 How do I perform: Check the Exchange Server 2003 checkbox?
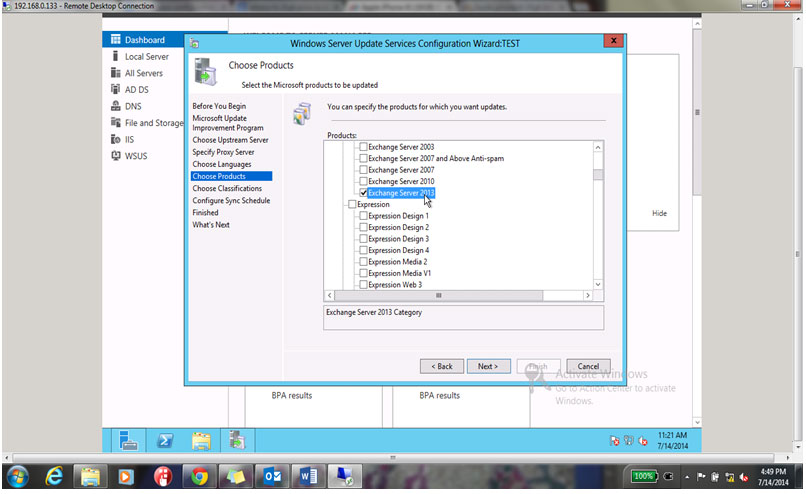[363, 147]
